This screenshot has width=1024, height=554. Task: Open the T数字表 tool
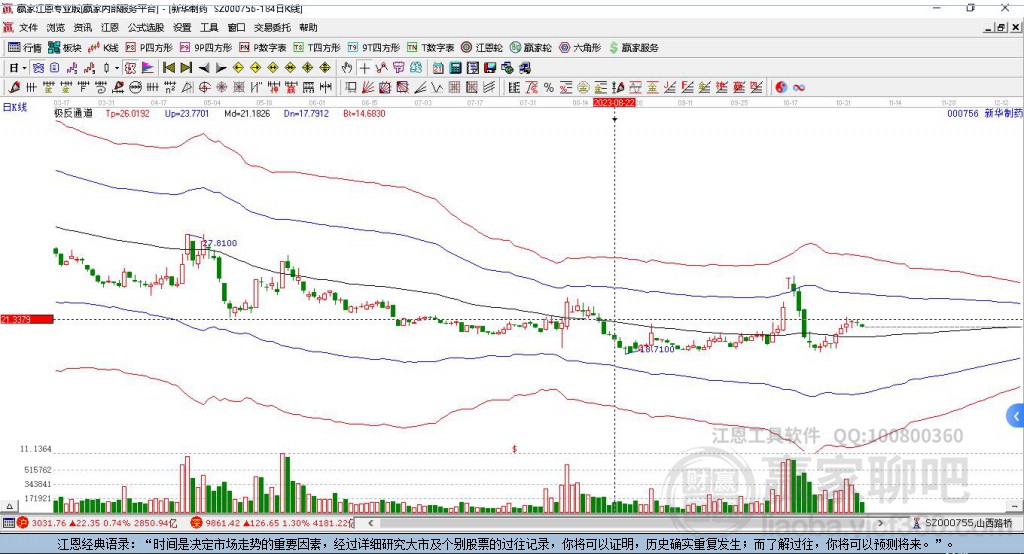coord(430,48)
